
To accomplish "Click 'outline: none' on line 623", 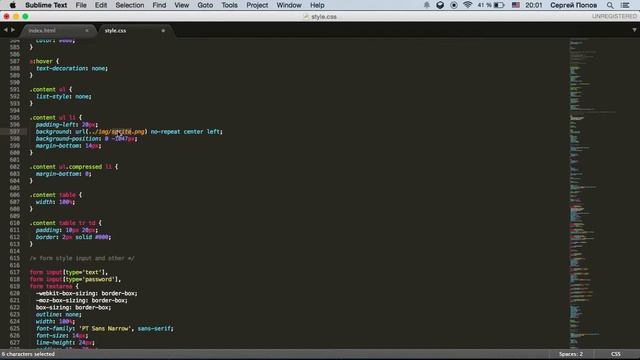I will point(58,315).
